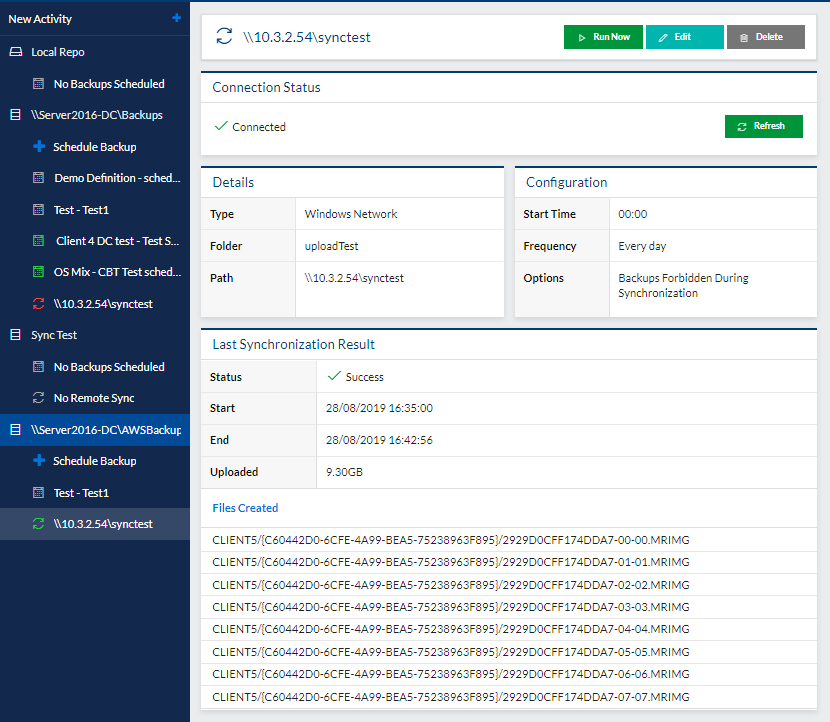Click the green Connected checkmark icon

221,126
